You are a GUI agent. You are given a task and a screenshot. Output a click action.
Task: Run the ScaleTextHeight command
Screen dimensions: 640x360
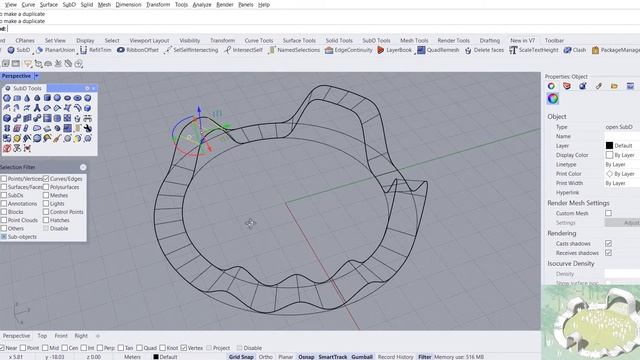click(x=533, y=50)
